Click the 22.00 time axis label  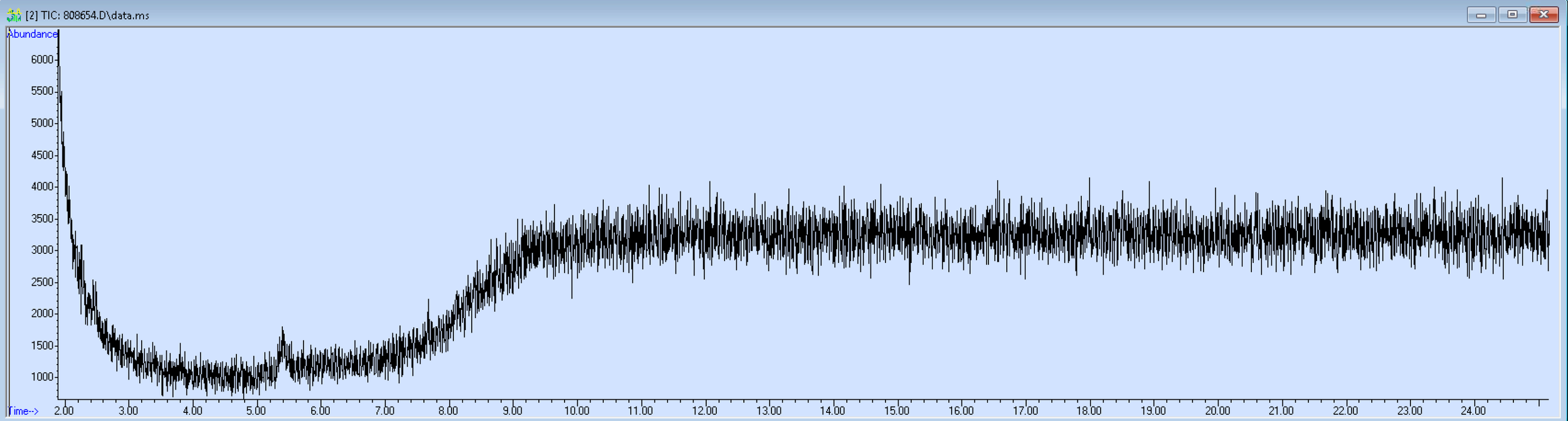point(1345,411)
